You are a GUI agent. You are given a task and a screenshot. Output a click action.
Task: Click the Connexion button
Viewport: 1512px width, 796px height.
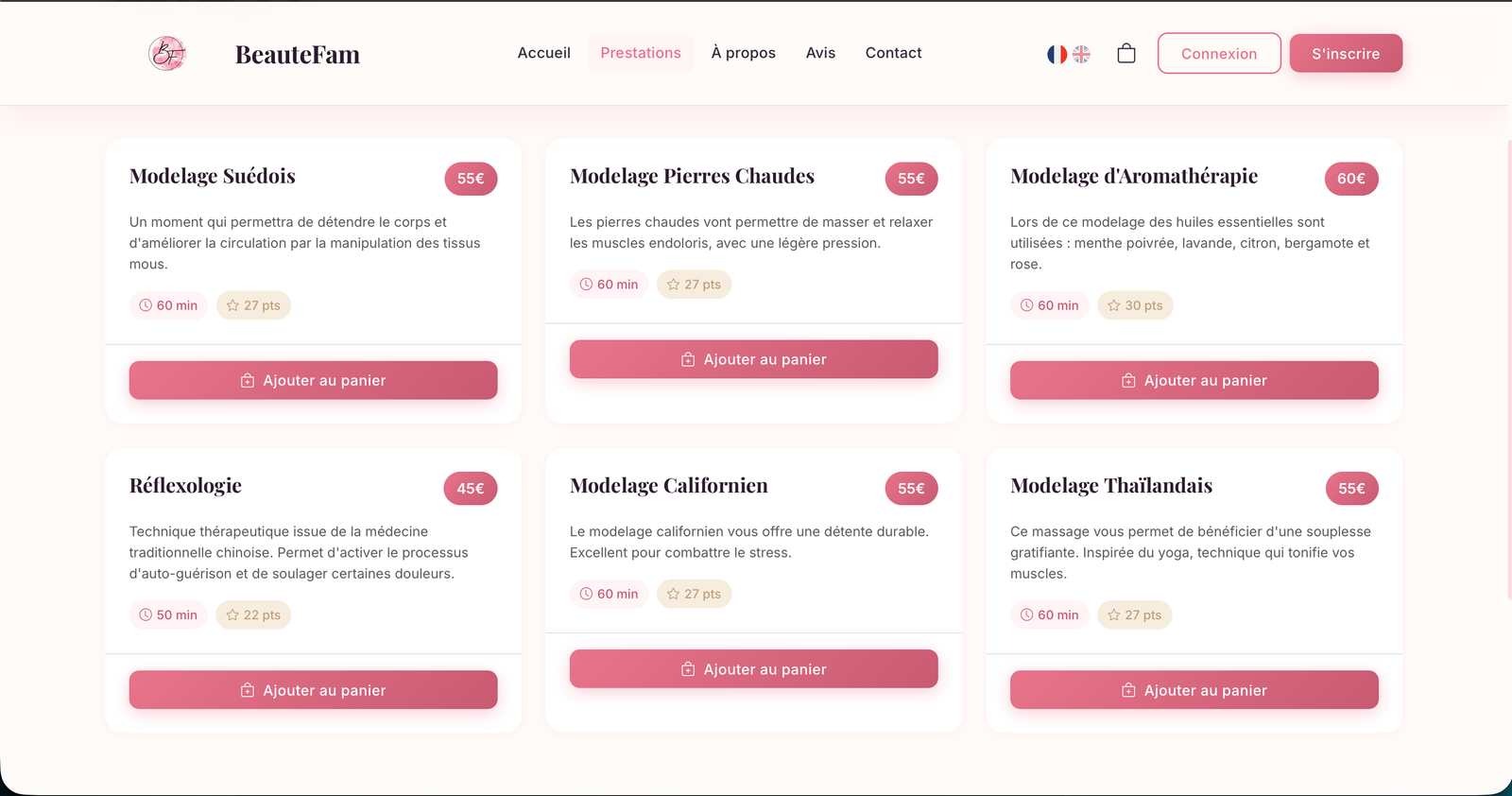pyautogui.click(x=1219, y=54)
